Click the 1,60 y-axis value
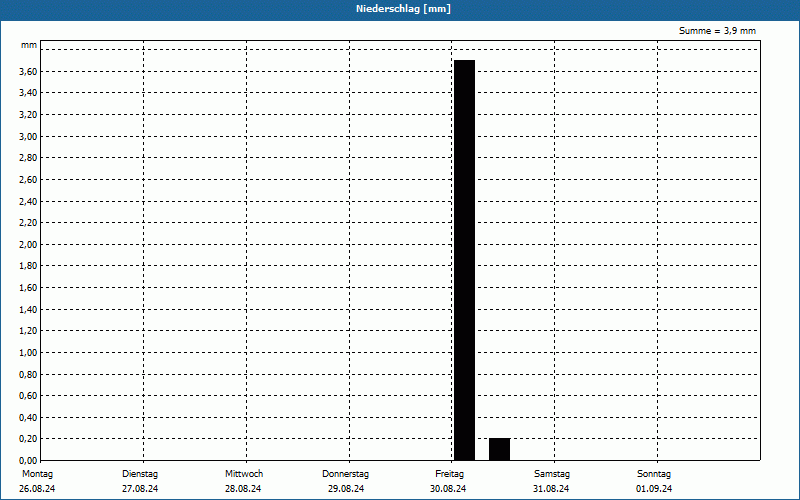This screenshot has width=800, height=500. pyautogui.click(x=28, y=288)
